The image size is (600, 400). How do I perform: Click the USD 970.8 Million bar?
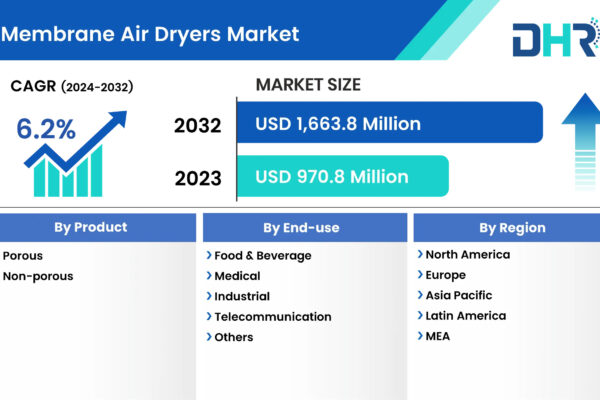(x=342, y=176)
